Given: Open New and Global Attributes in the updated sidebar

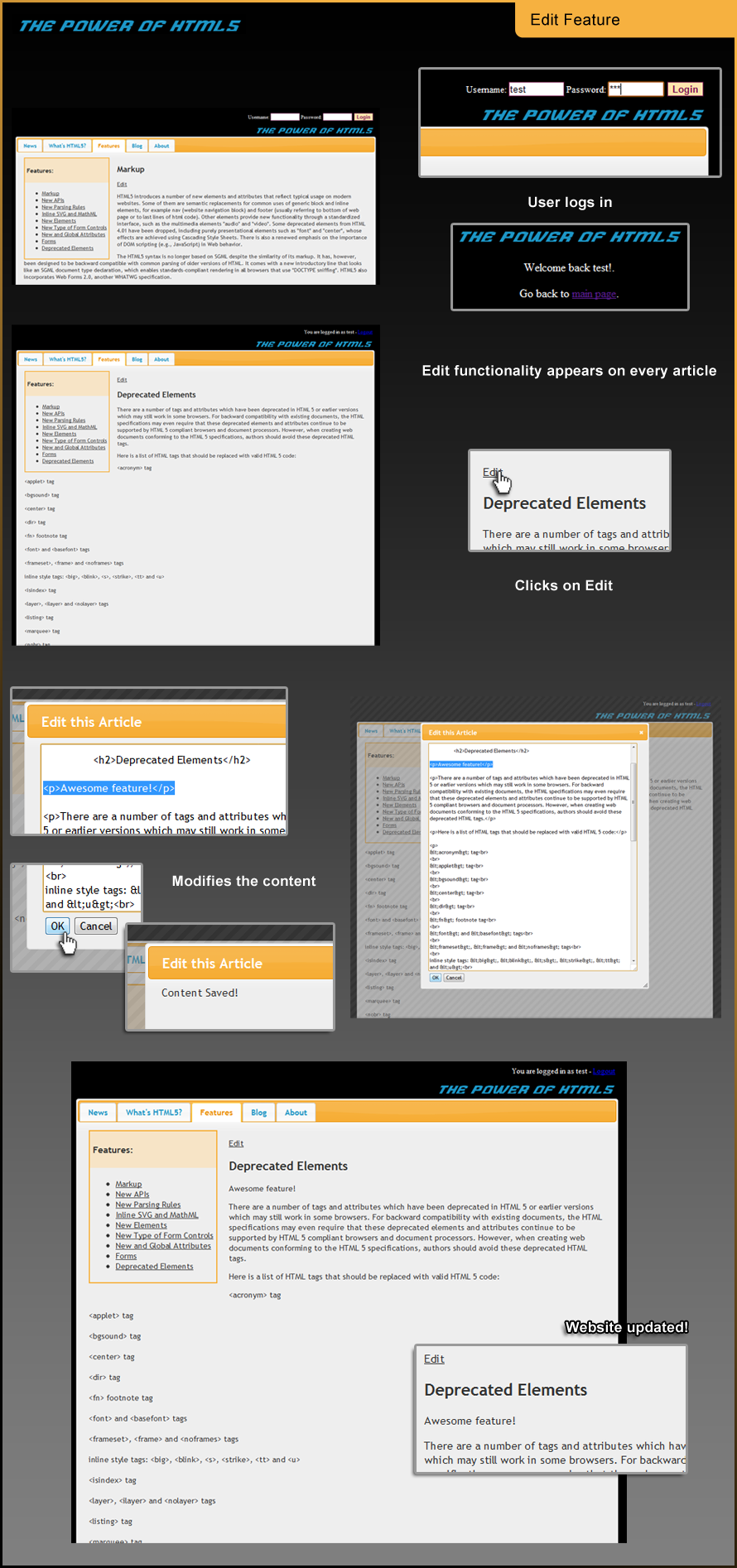Looking at the screenshot, I should pos(163,1246).
